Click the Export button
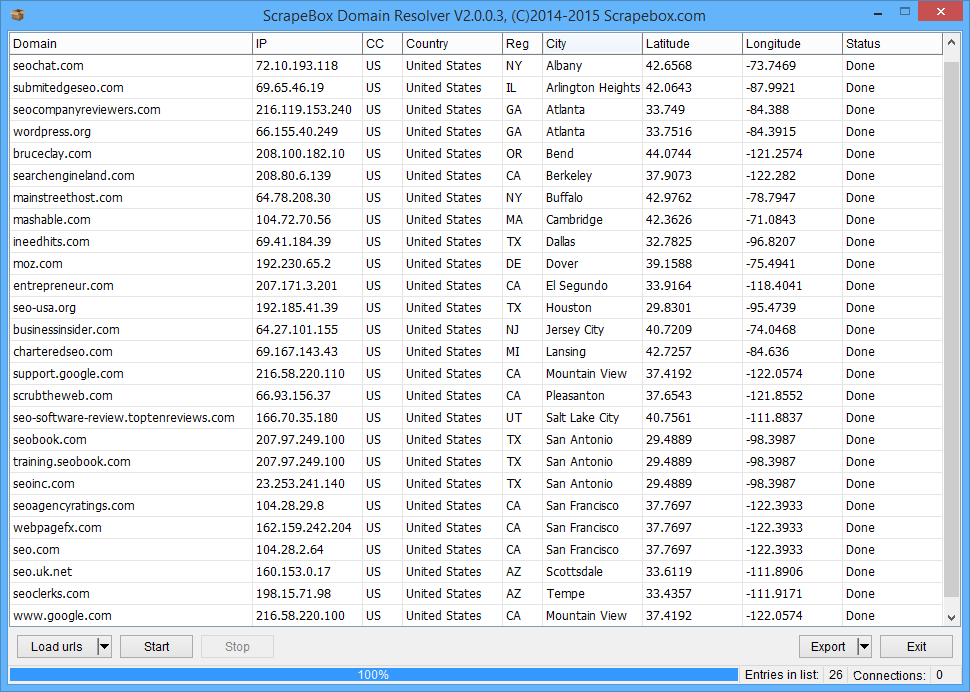 pos(827,647)
